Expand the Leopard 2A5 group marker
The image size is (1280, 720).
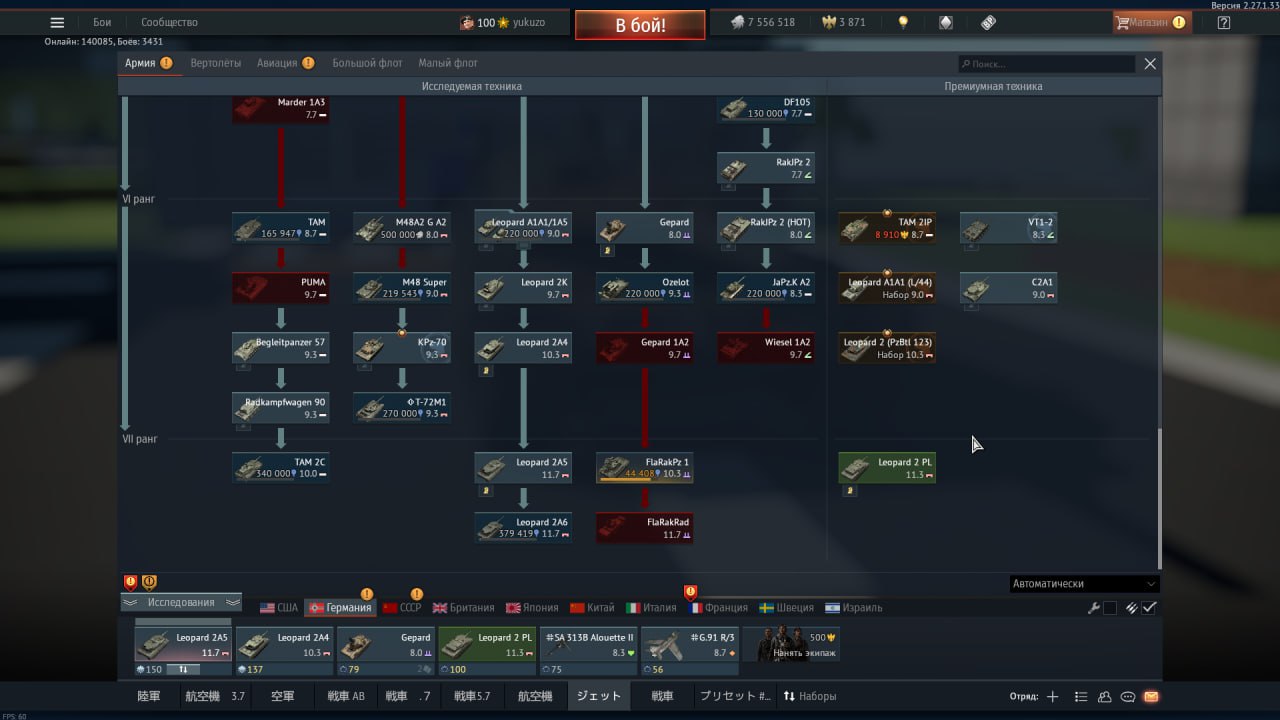click(x=487, y=491)
